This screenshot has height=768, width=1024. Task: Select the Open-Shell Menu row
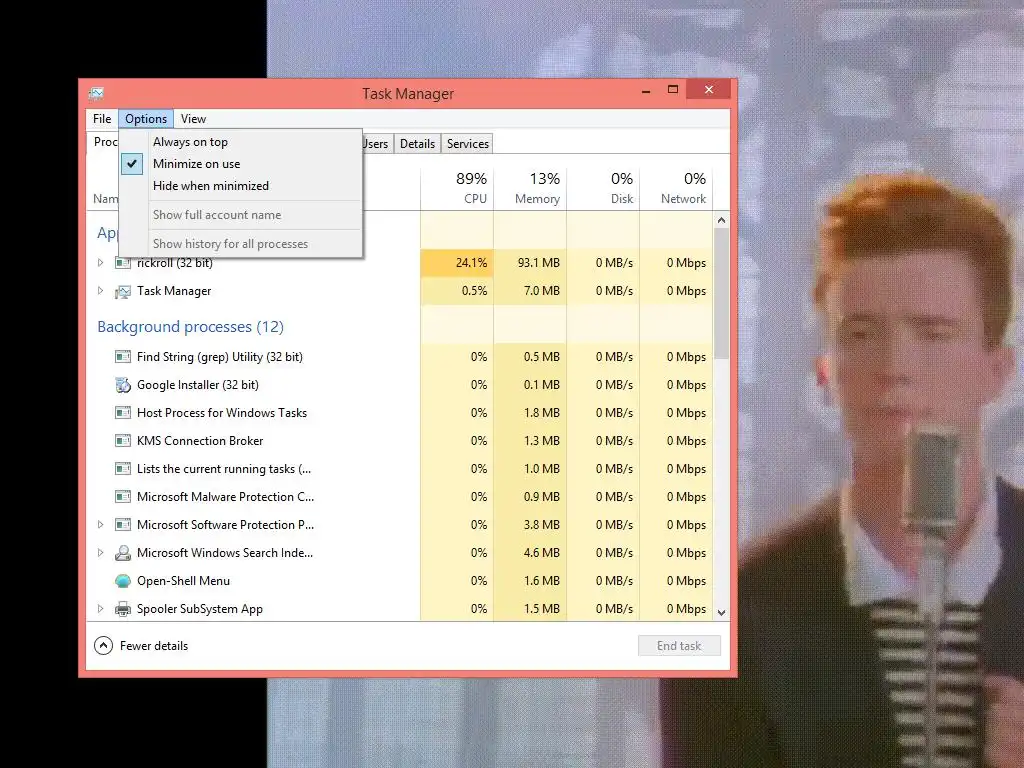tap(400, 581)
